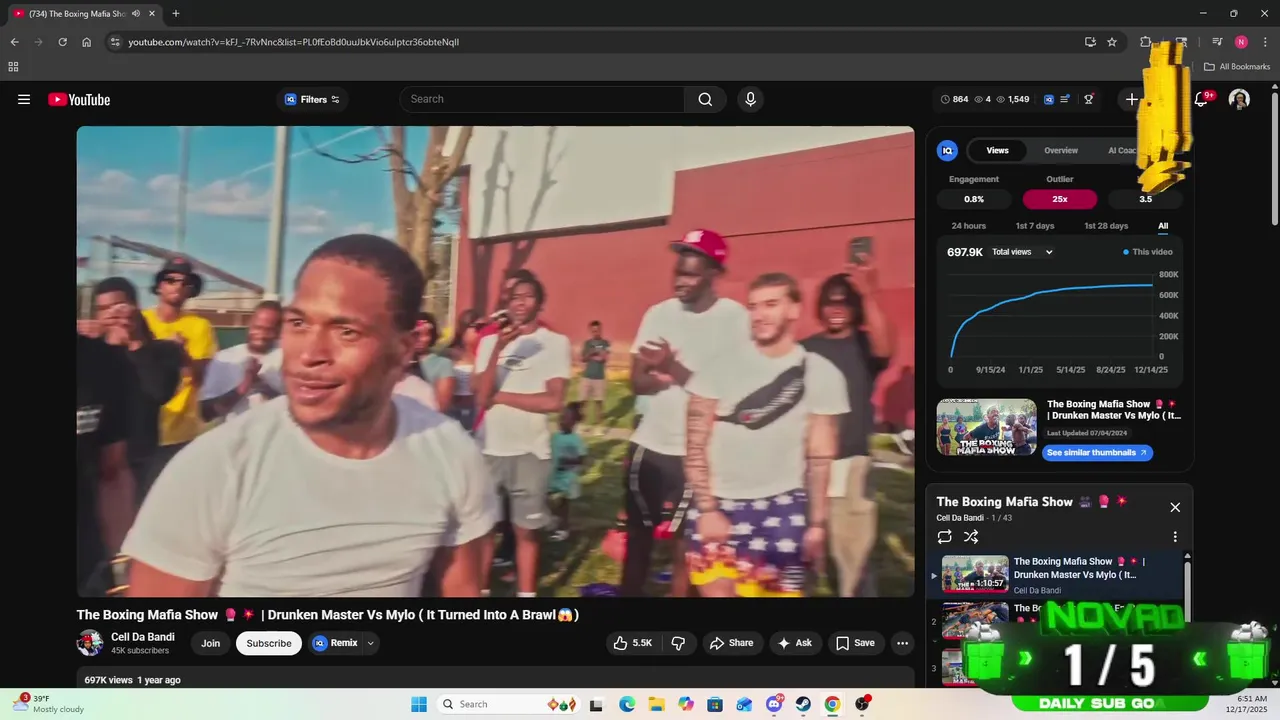Viewport: 1280px width, 720px height.
Task: Save video to playlist
Action: (x=855, y=643)
